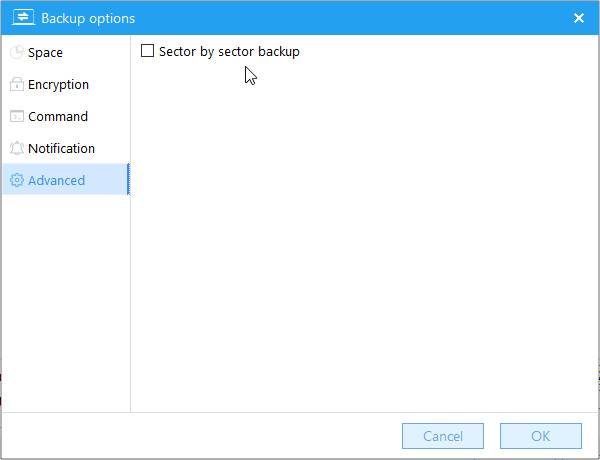Image resolution: width=600 pixels, height=460 pixels.
Task: Cancel the backup options dialog
Action: click(x=443, y=436)
